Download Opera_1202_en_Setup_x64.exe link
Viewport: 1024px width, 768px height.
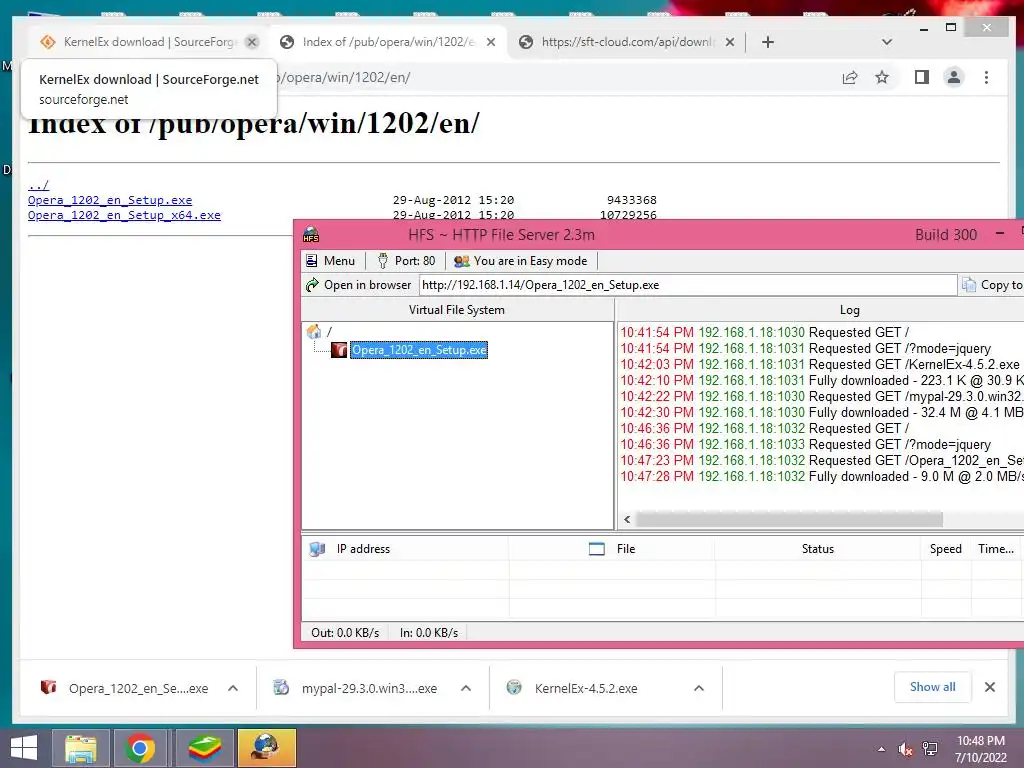(124, 215)
